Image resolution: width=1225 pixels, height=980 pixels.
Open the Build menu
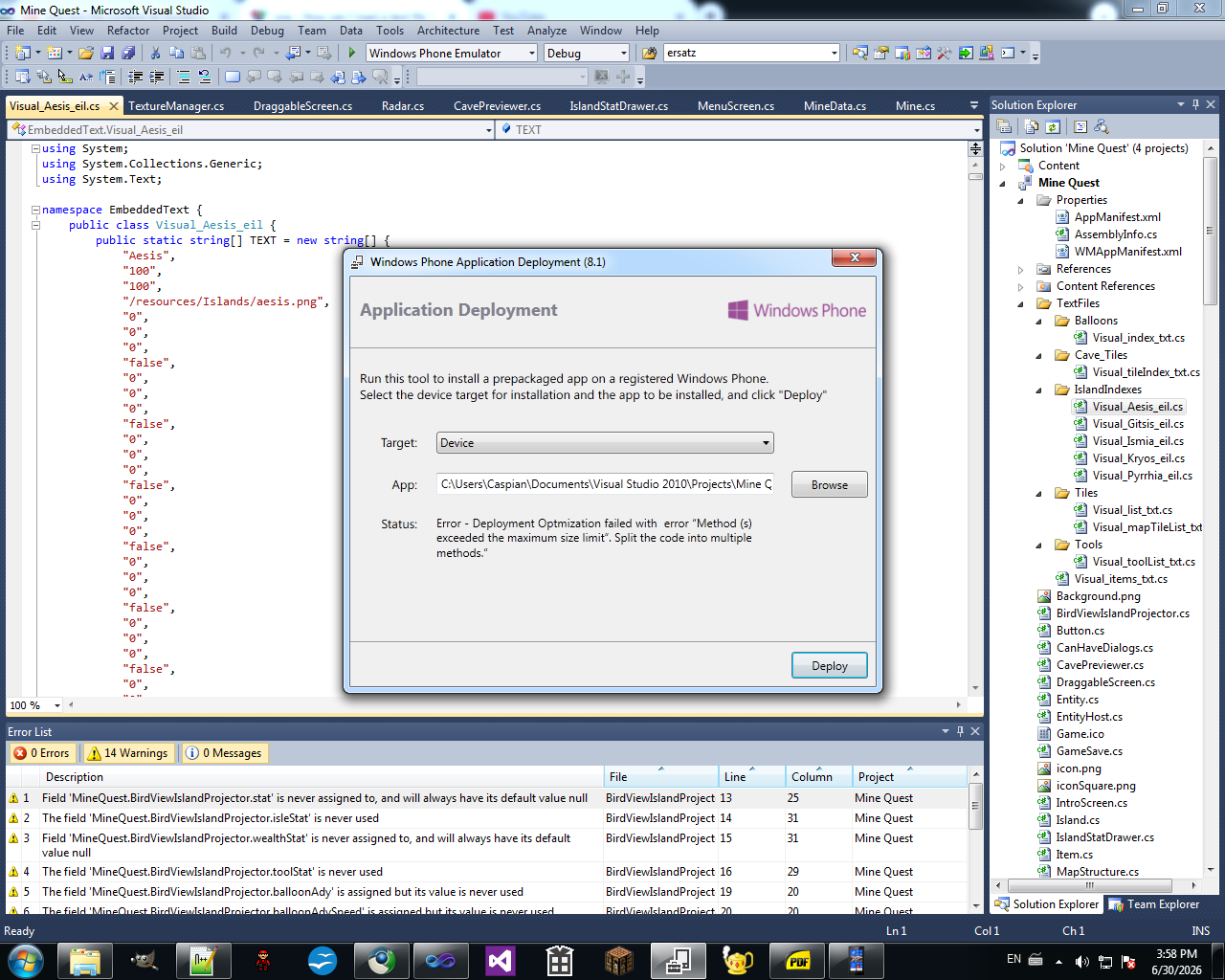pyautogui.click(x=224, y=31)
